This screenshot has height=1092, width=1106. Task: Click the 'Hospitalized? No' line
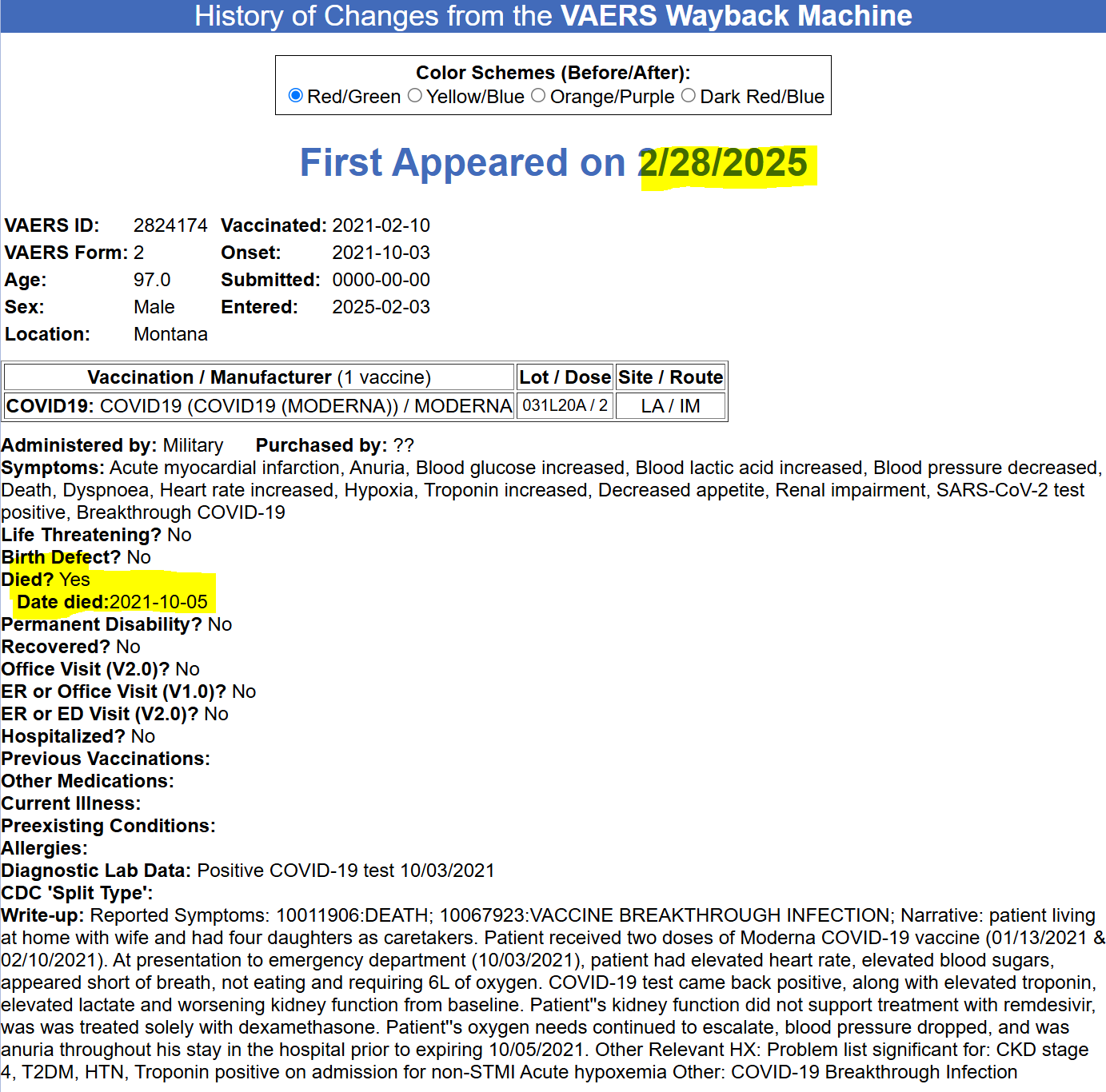(x=78, y=736)
